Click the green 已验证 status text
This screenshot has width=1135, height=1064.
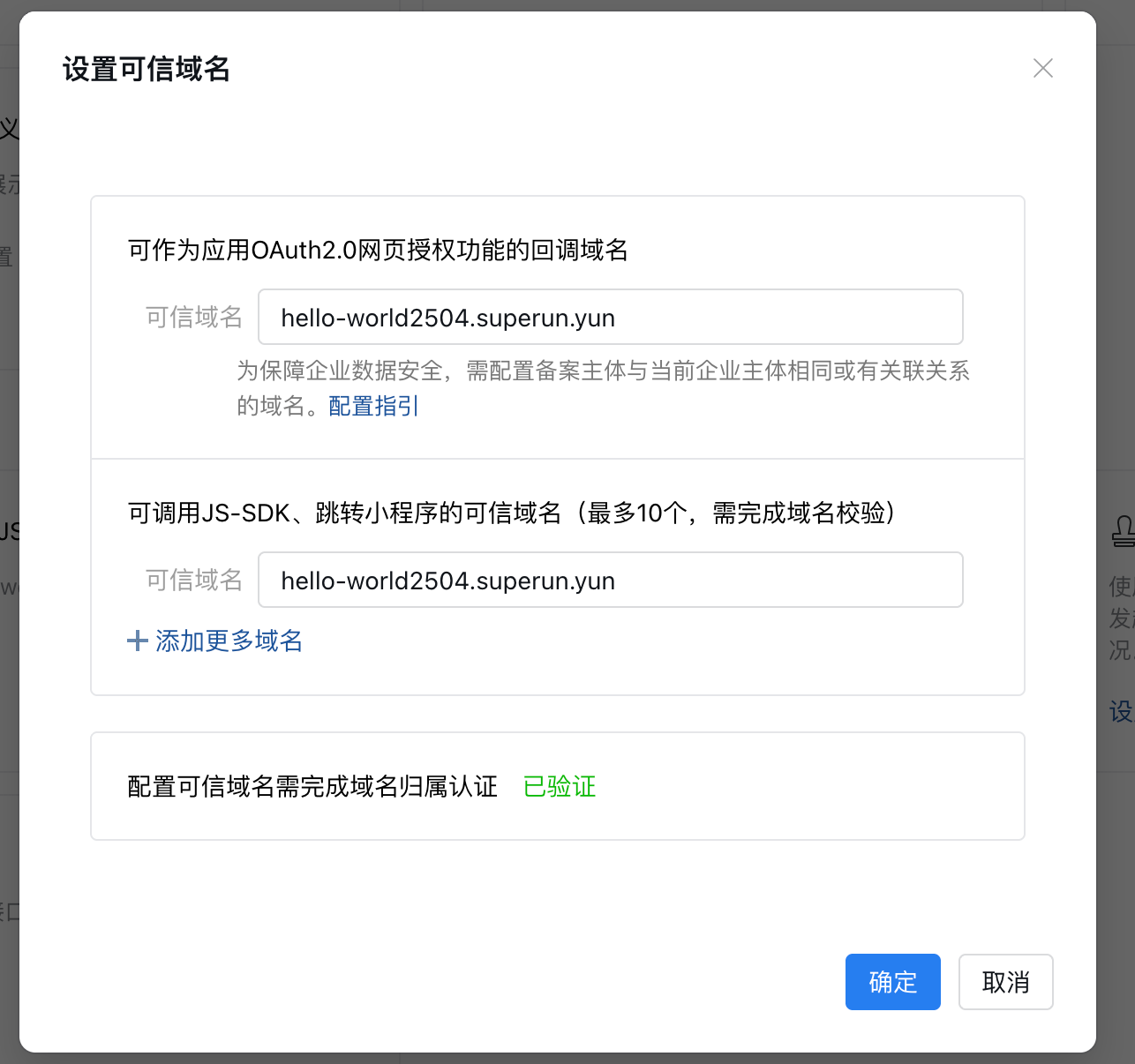tap(560, 786)
